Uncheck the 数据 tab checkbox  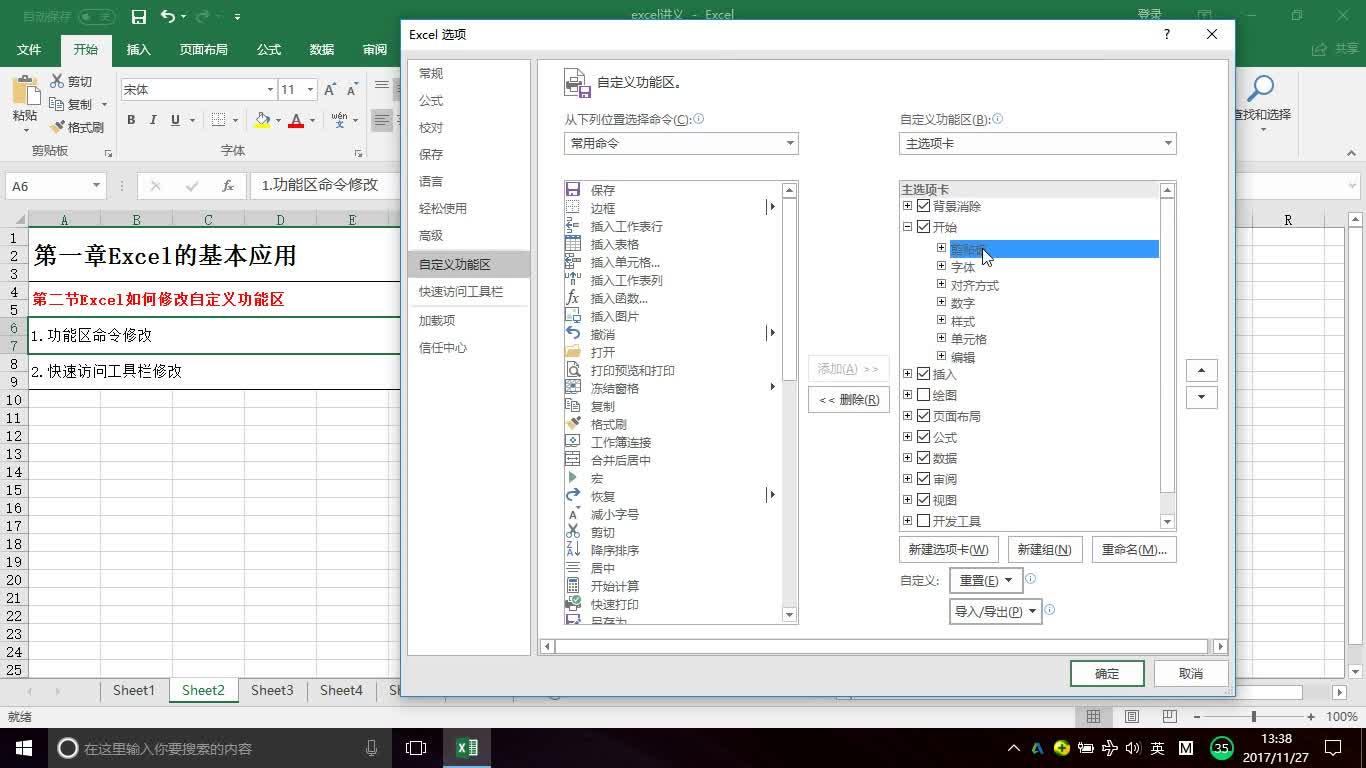click(923, 458)
